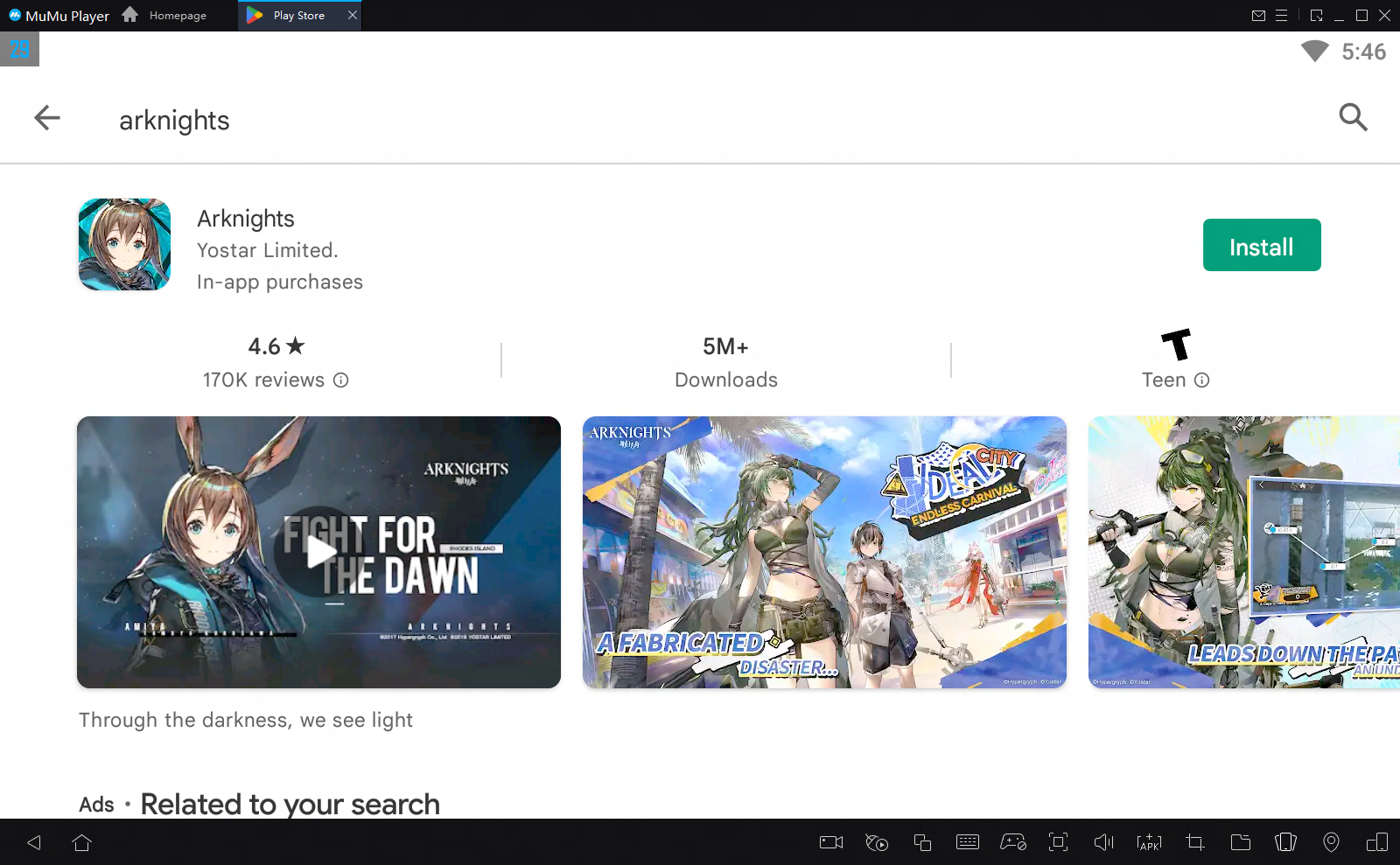Viewport: 1400px width, 865px height.
Task: Tap the Android back triangle button
Action: (34, 842)
